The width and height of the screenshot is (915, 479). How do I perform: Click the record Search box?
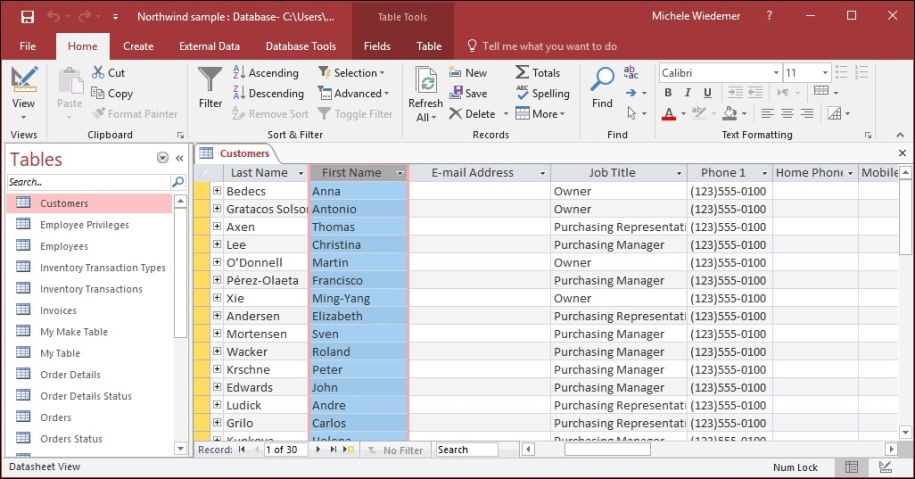click(x=467, y=450)
